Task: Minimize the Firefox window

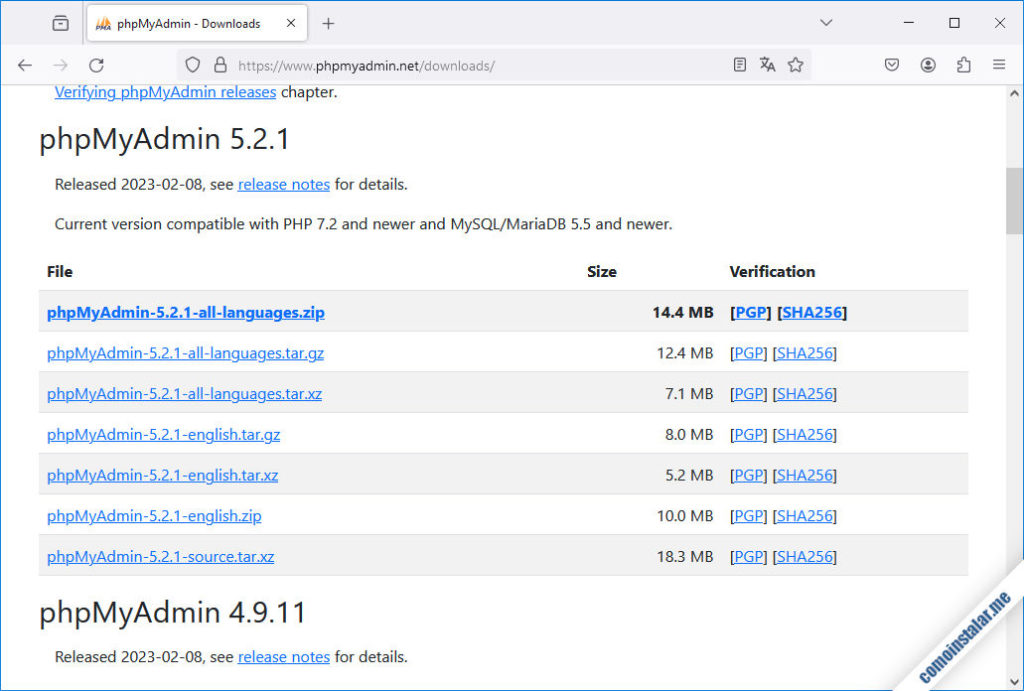Action: pos(908,23)
